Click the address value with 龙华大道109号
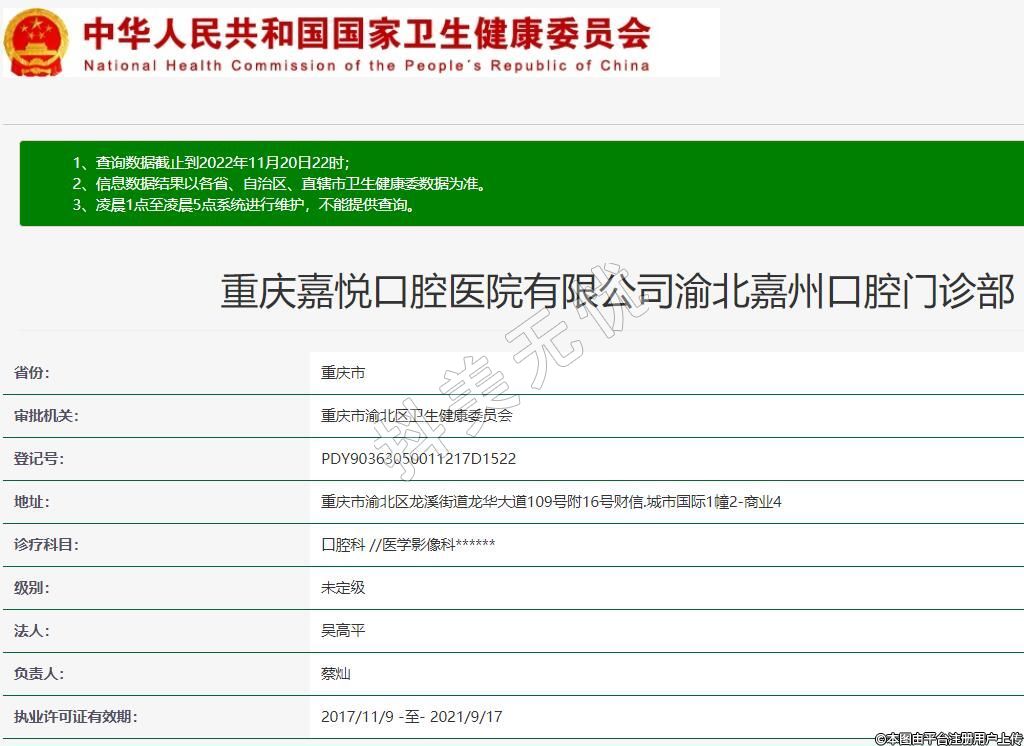This screenshot has height=746, width=1024. tap(551, 502)
